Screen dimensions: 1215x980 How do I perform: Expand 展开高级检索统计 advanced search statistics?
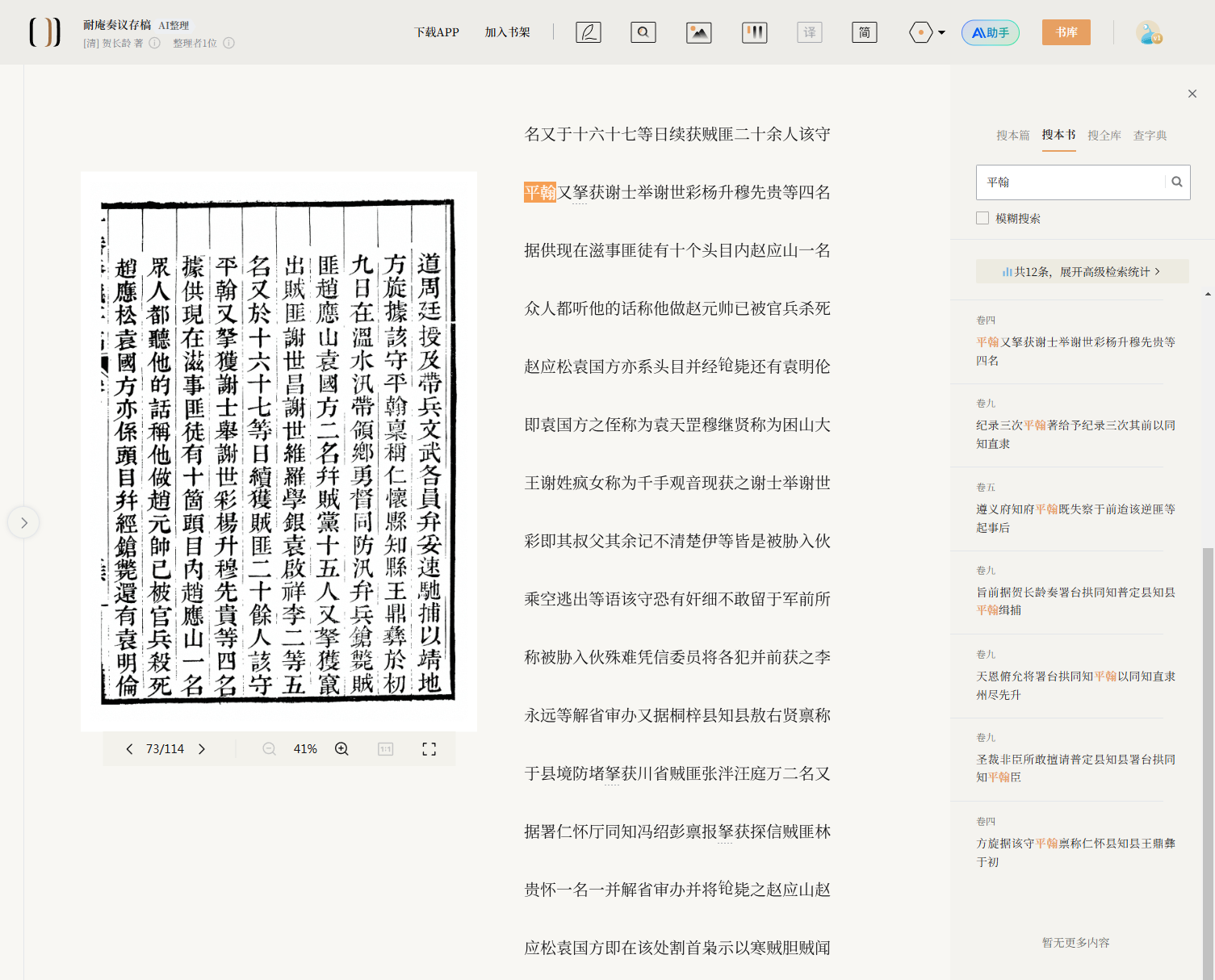[x=1082, y=271]
